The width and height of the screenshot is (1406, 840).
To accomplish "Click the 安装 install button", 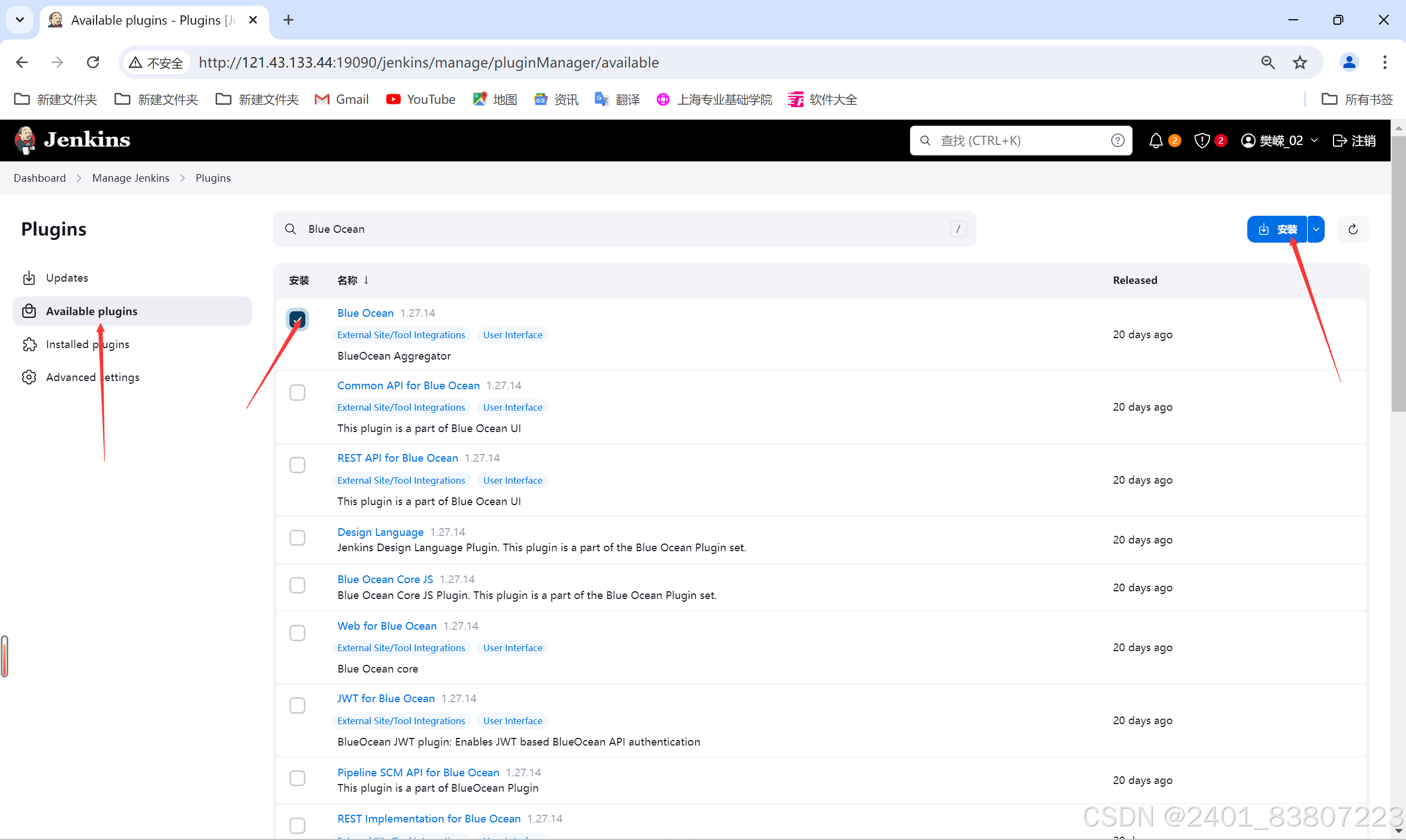I will tap(1278, 229).
